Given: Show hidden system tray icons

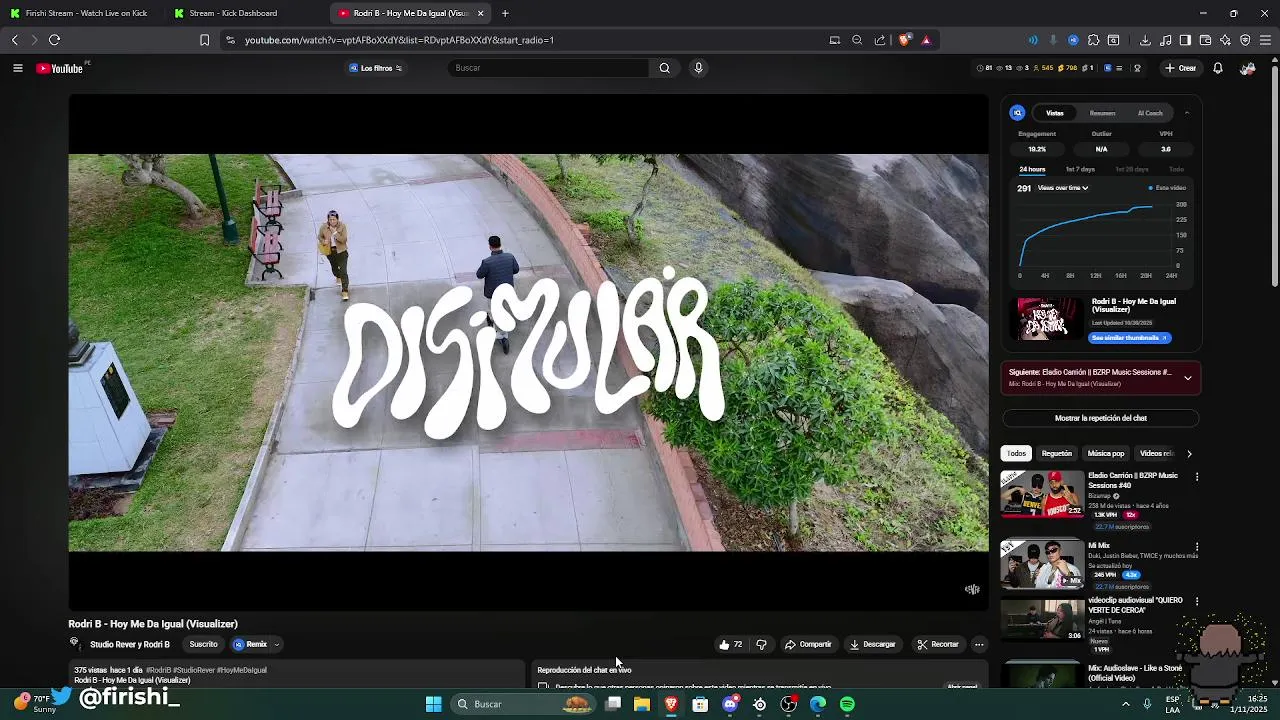Looking at the screenshot, I should 1125,704.
